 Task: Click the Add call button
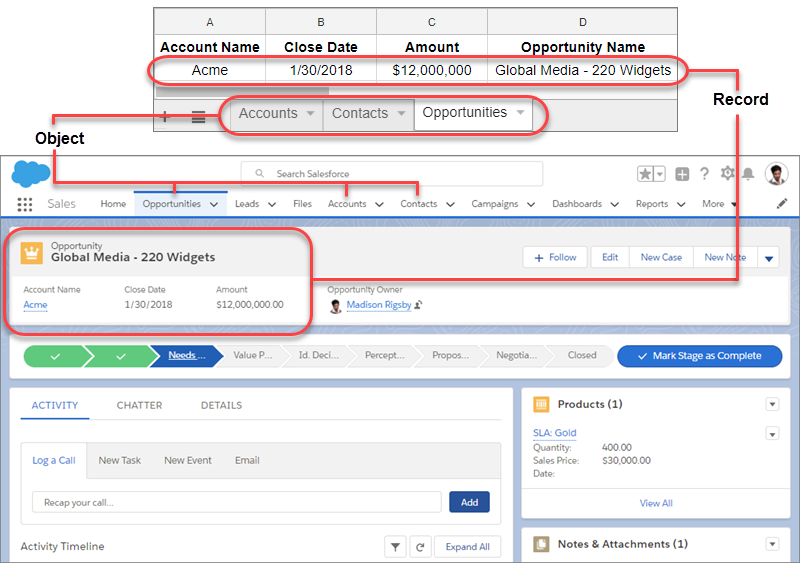coord(469,502)
